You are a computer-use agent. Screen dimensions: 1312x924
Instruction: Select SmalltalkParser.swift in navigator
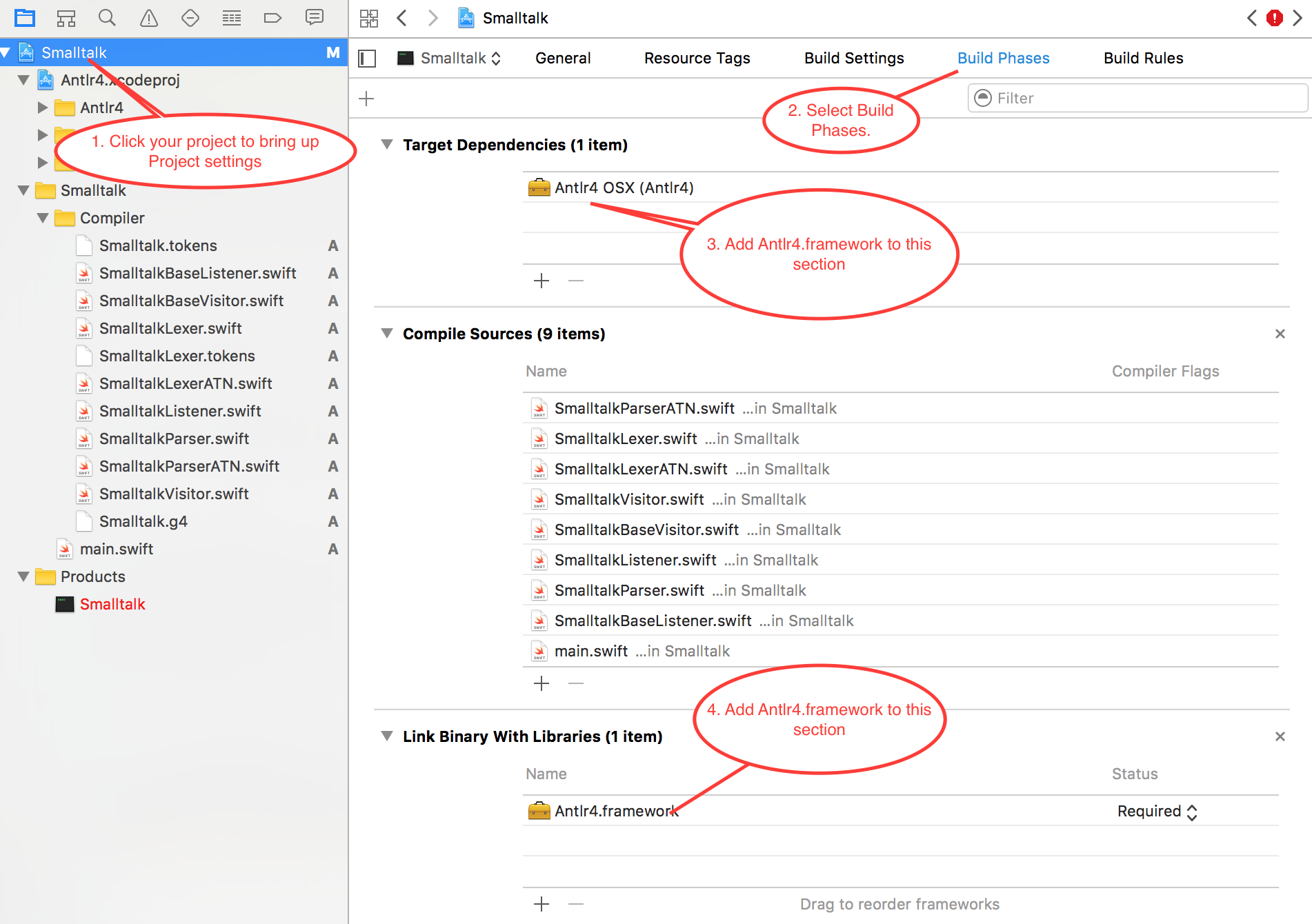point(174,439)
